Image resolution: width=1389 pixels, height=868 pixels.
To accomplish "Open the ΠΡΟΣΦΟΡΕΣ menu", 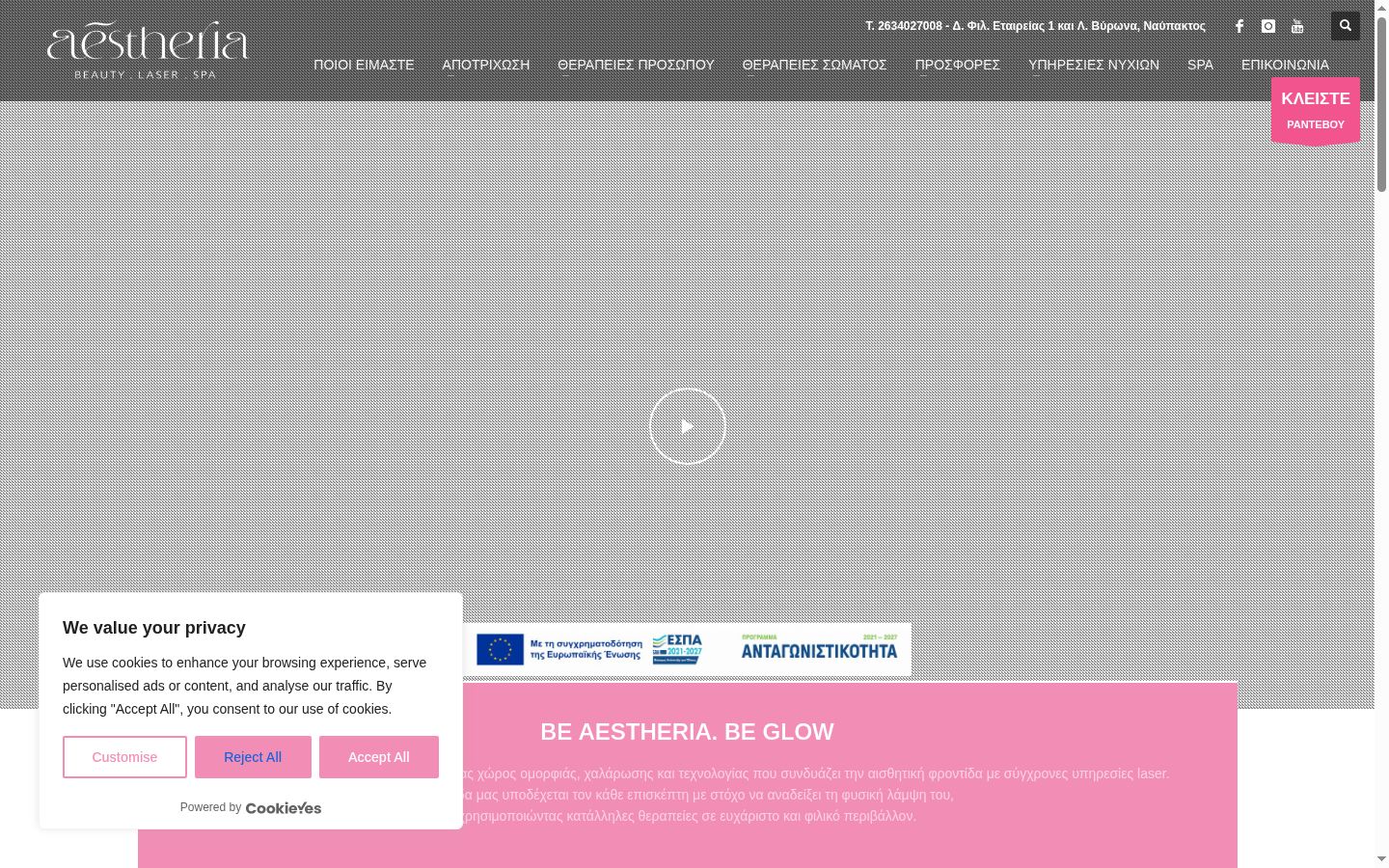I will tap(958, 65).
